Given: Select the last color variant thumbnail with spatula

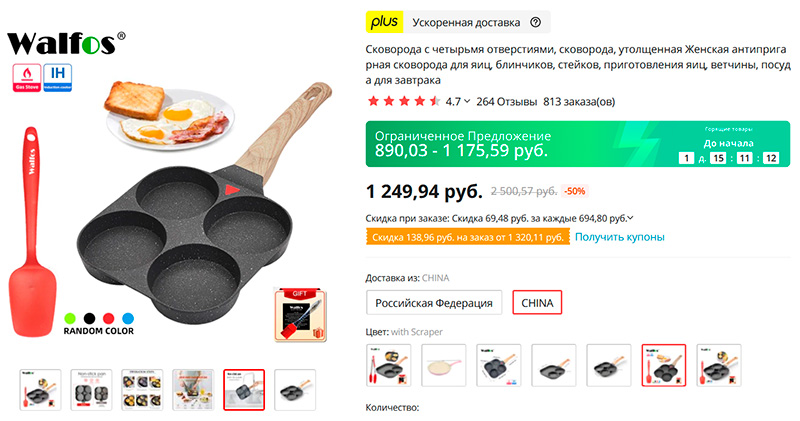Looking at the screenshot, I should pos(719,365).
